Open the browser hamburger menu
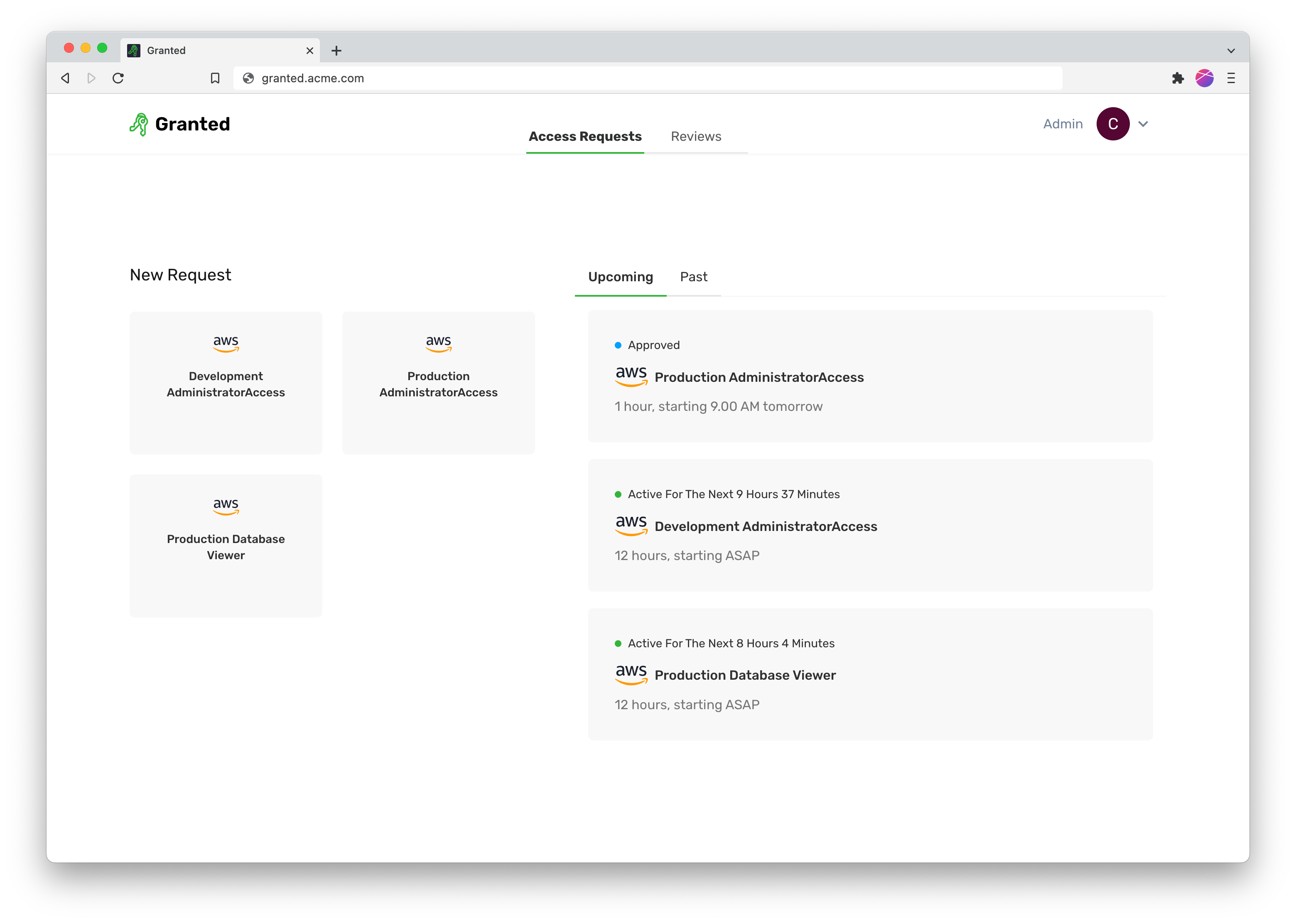Image resolution: width=1296 pixels, height=924 pixels. click(x=1231, y=78)
